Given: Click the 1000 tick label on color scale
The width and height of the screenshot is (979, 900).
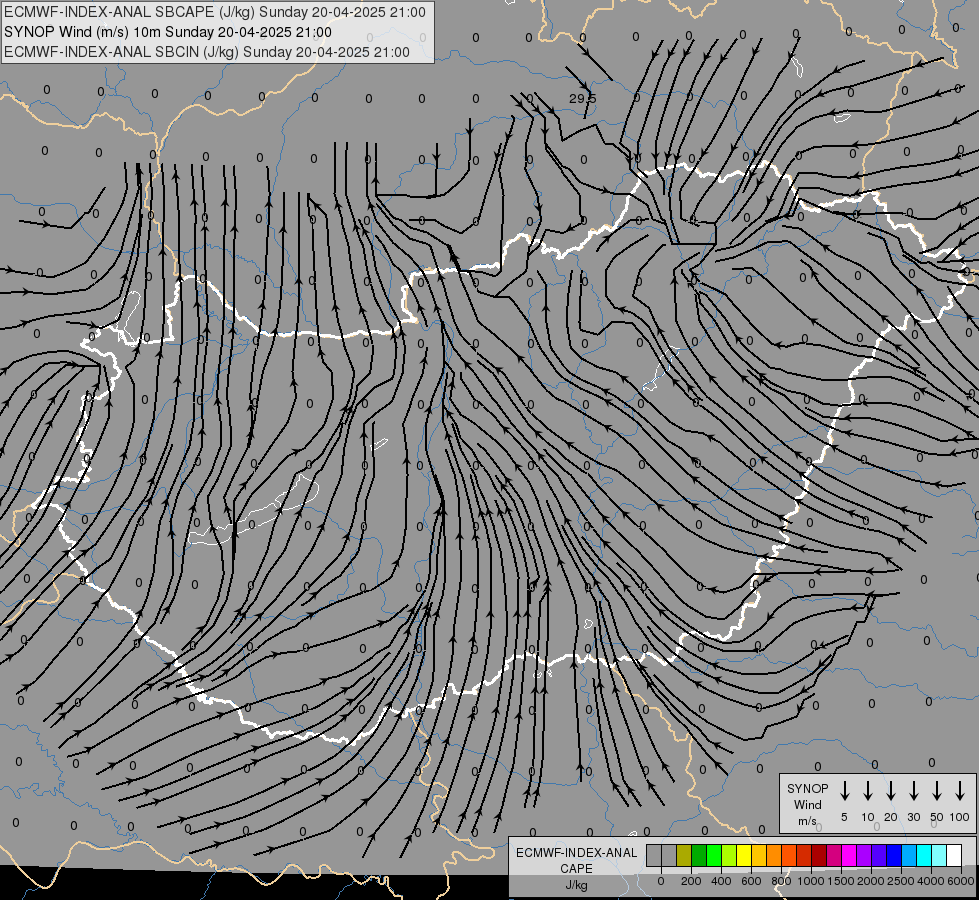Looking at the screenshot, I should pyautogui.click(x=810, y=881).
